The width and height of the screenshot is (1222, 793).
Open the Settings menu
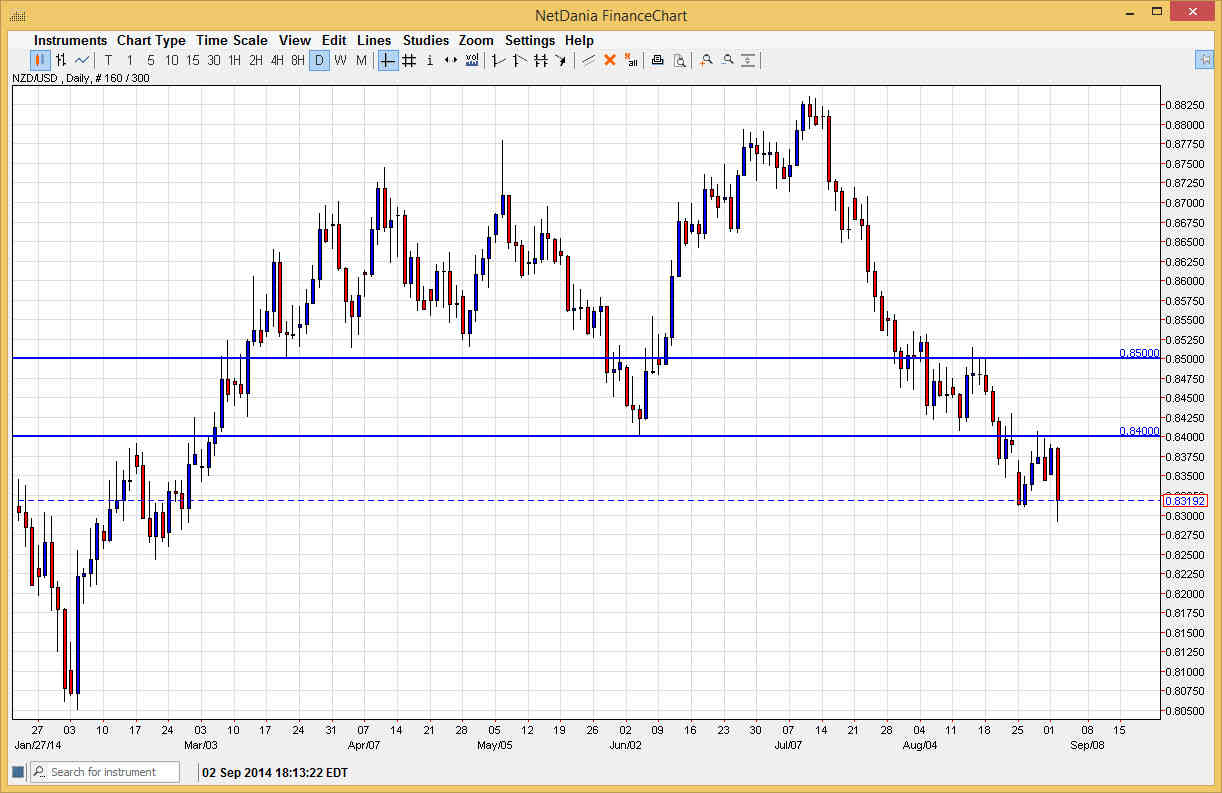pos(529,40)
